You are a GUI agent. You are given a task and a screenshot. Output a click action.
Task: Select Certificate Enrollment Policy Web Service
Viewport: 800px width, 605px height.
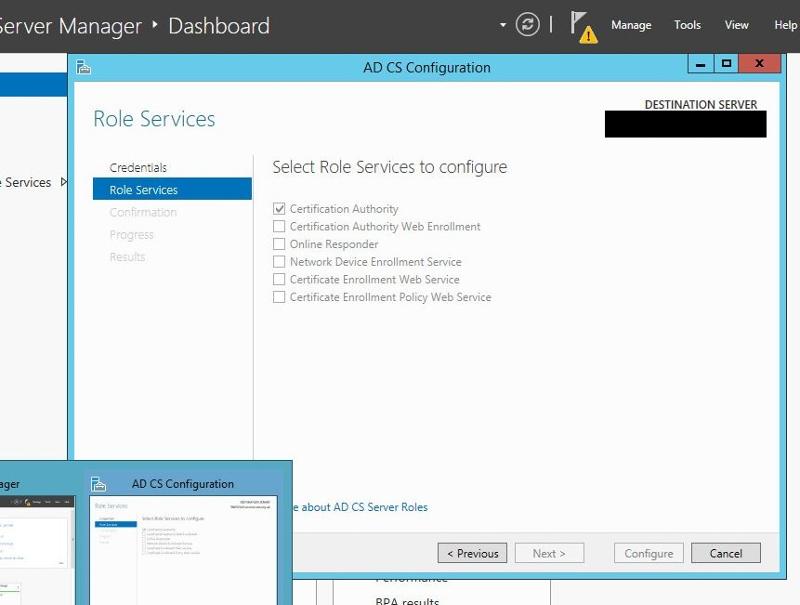click(279, 297)
